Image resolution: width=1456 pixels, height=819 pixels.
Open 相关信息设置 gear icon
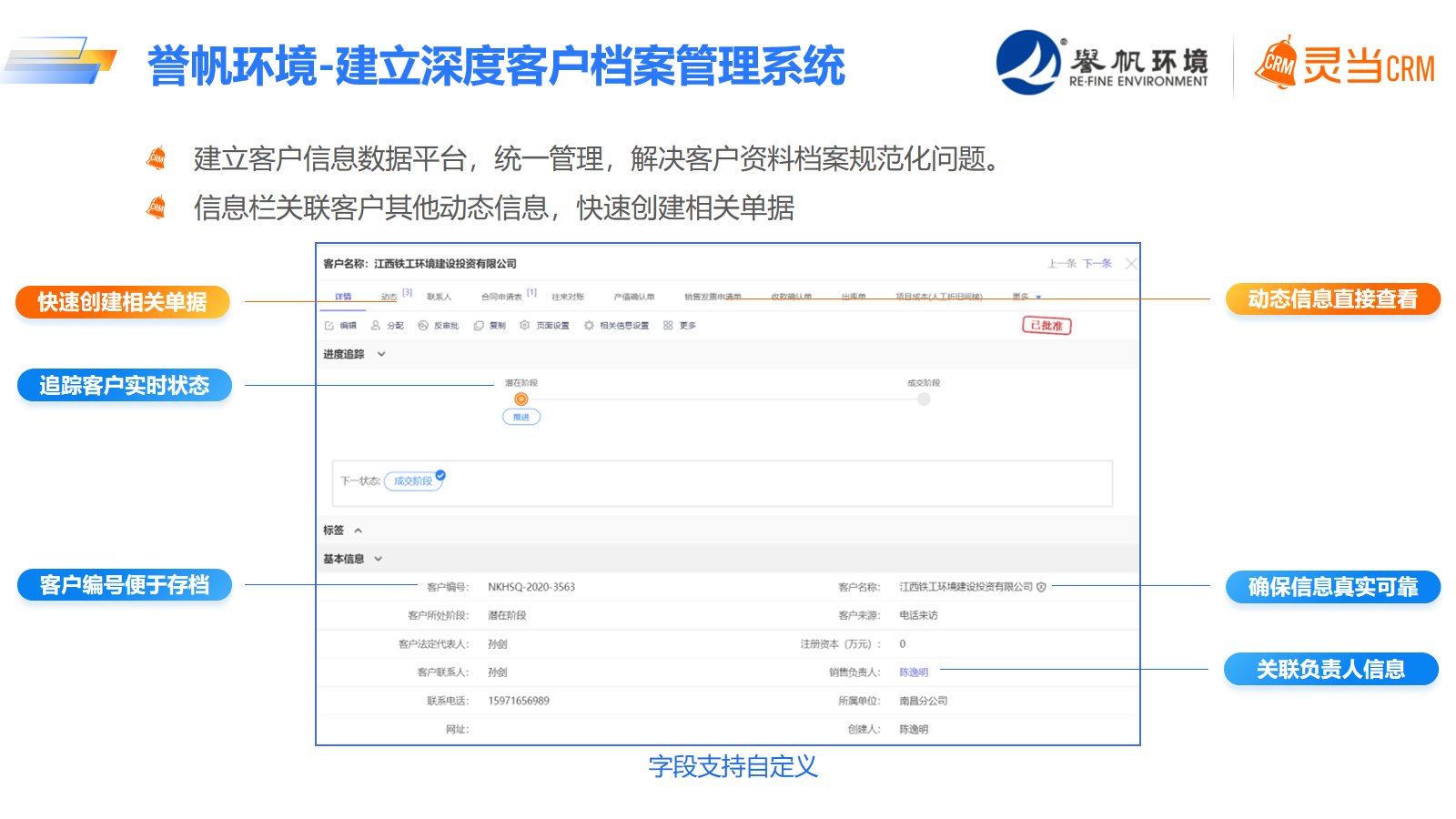[x=589, y=326]
